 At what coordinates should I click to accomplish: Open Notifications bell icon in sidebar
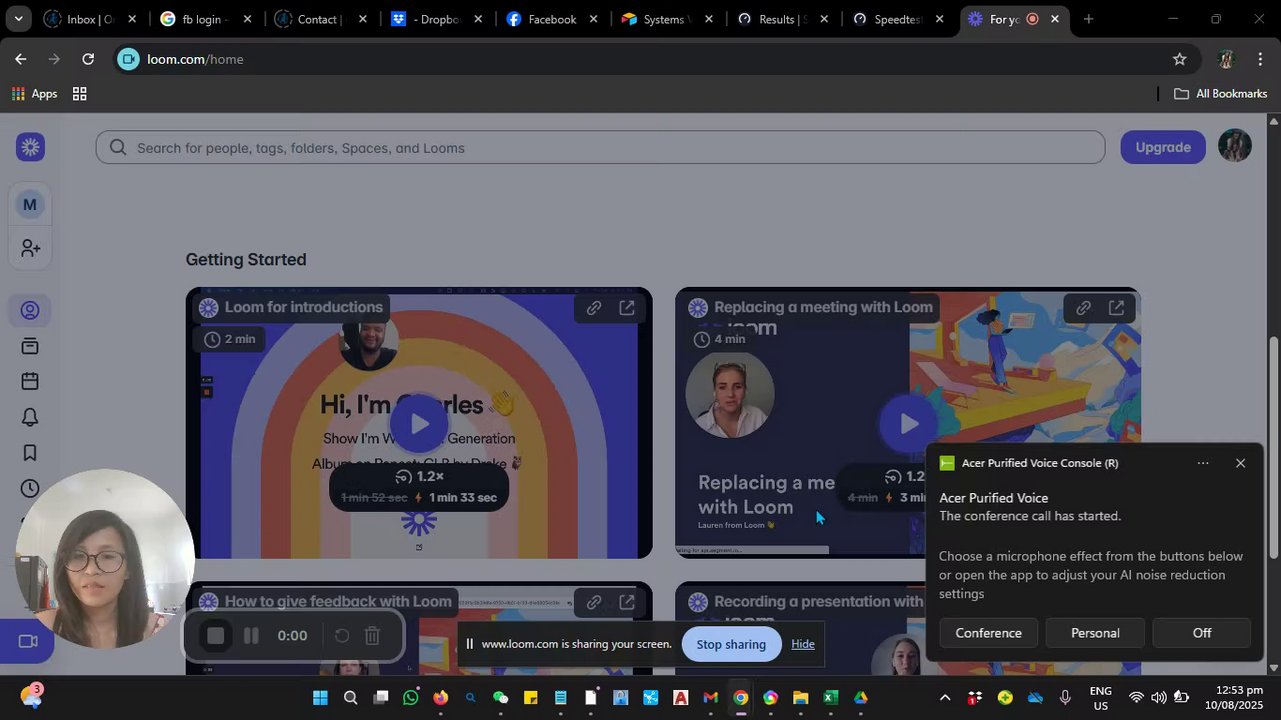click(x=30, y=417)
